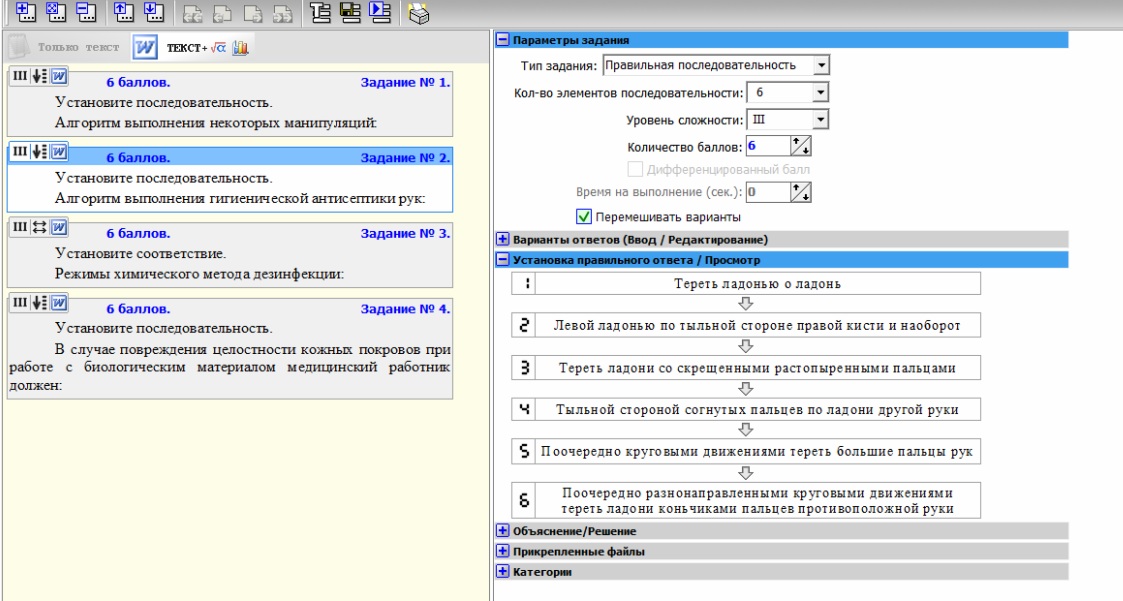The height and width of the screenshot is (601, 1123).
Task: Collapse the Параметры задания section
Action: 503,40
